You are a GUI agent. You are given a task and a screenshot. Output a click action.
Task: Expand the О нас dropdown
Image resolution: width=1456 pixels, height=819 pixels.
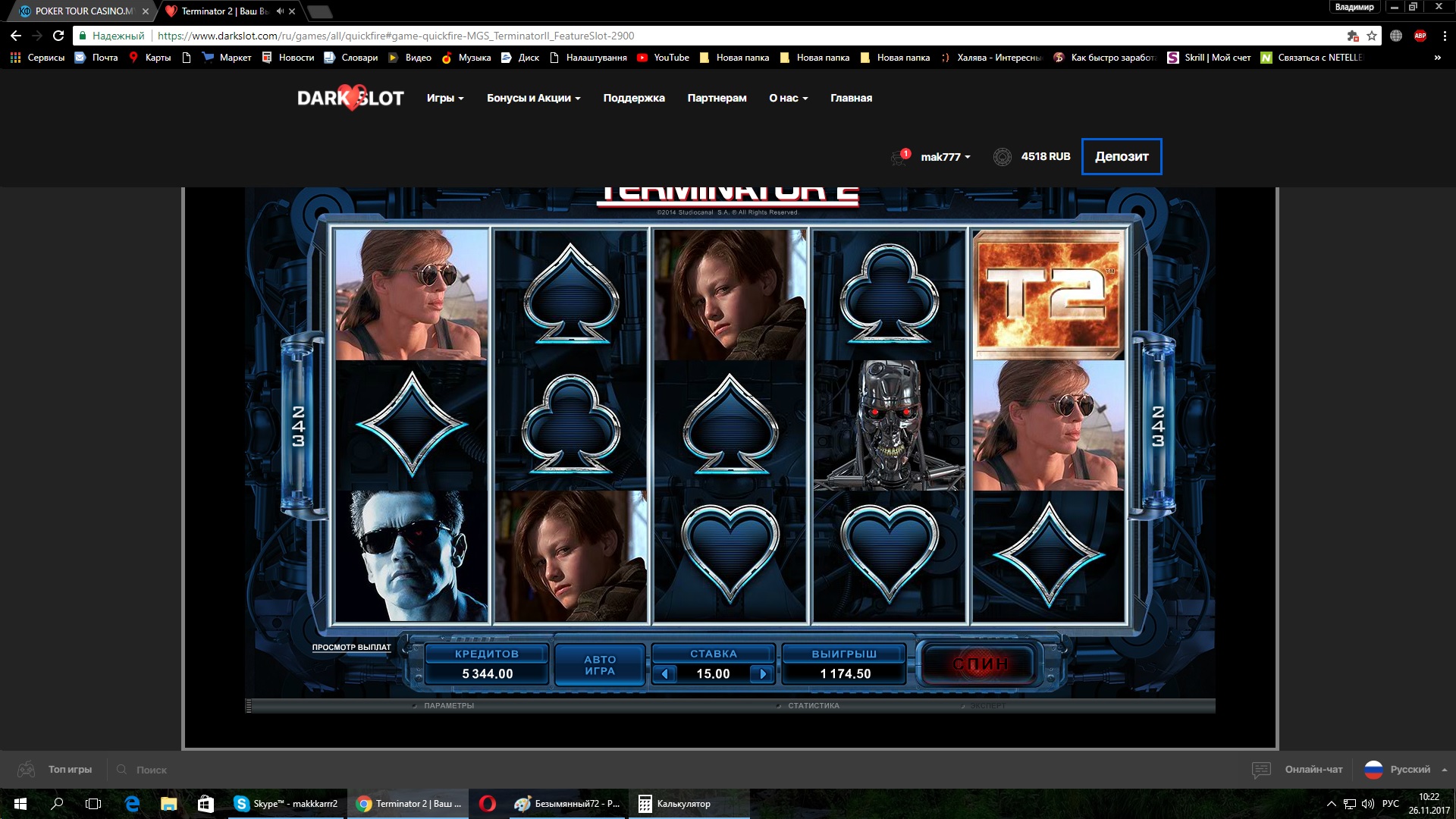pos(789,98)
